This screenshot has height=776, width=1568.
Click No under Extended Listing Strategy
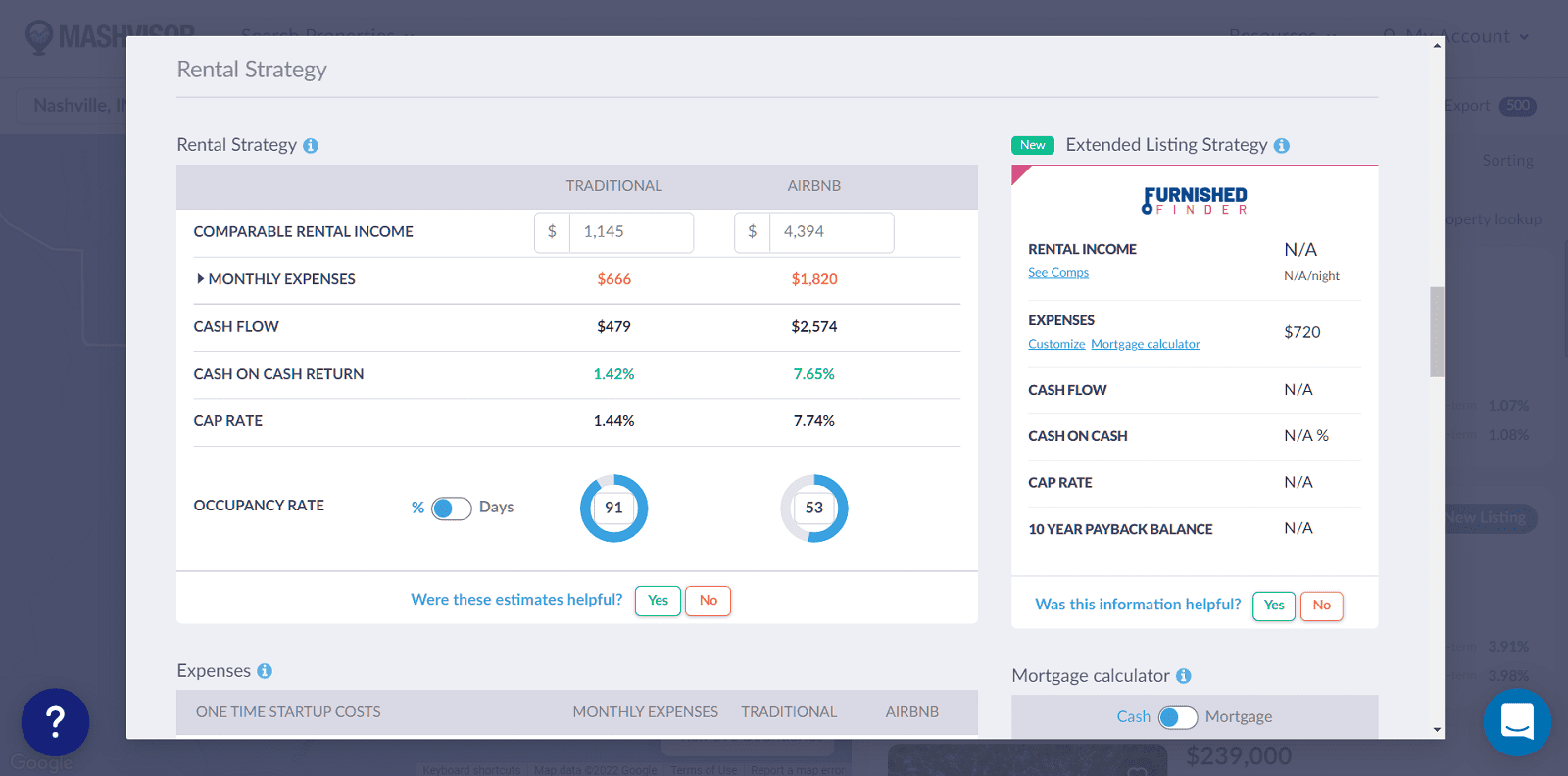click(1321, 606)
